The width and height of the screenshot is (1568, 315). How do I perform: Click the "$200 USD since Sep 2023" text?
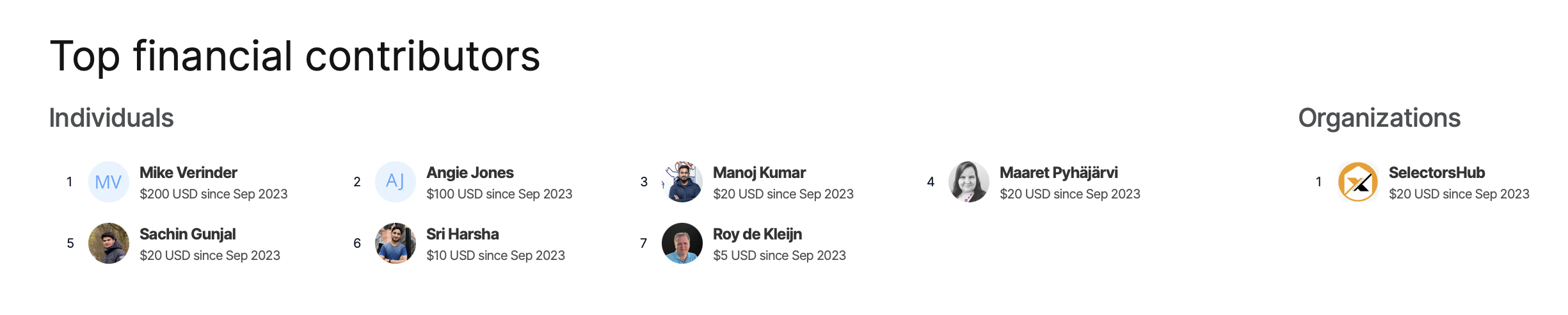[213, 194]
